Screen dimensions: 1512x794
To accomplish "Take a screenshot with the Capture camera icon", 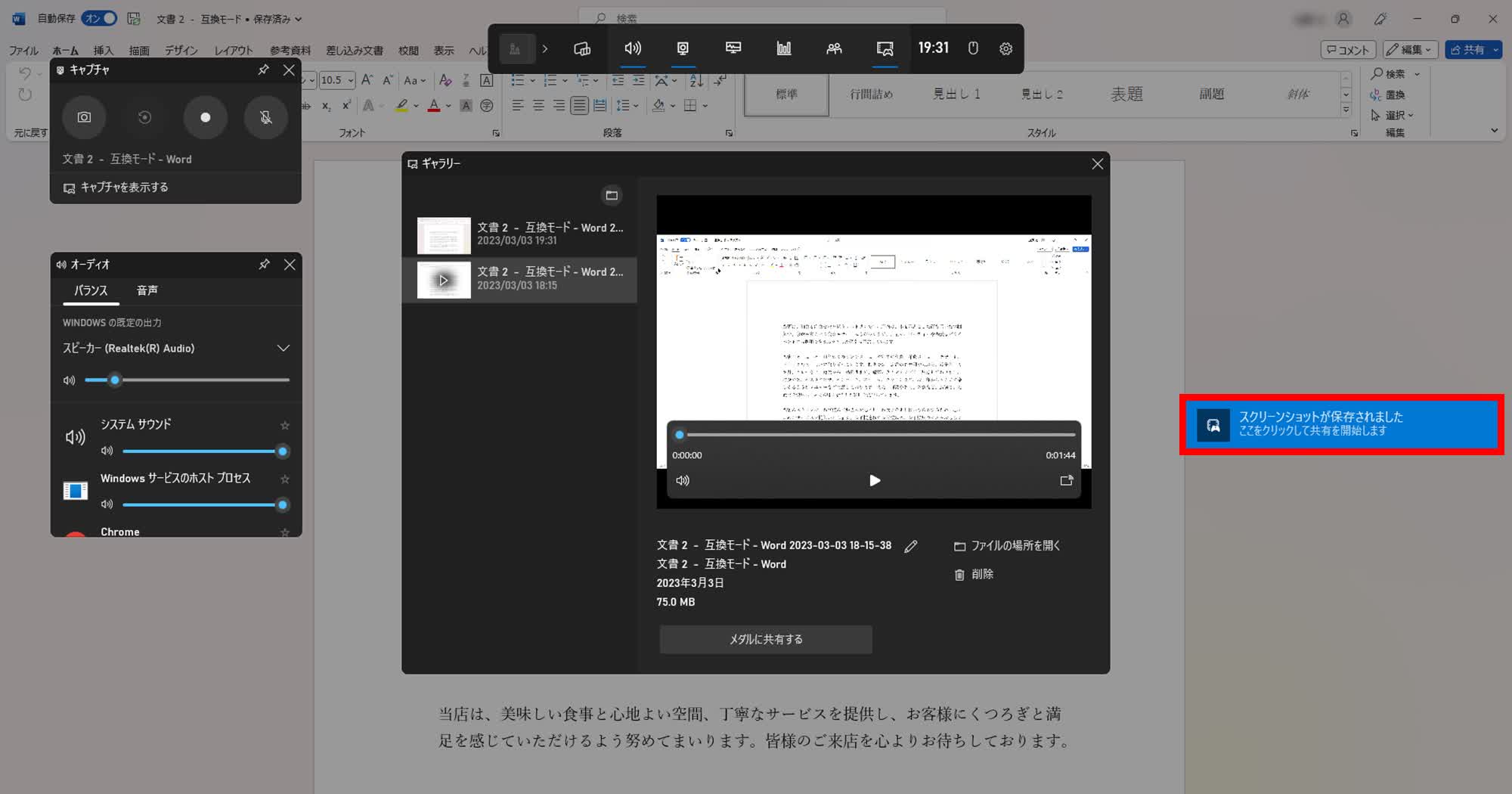I will point(84,117).
